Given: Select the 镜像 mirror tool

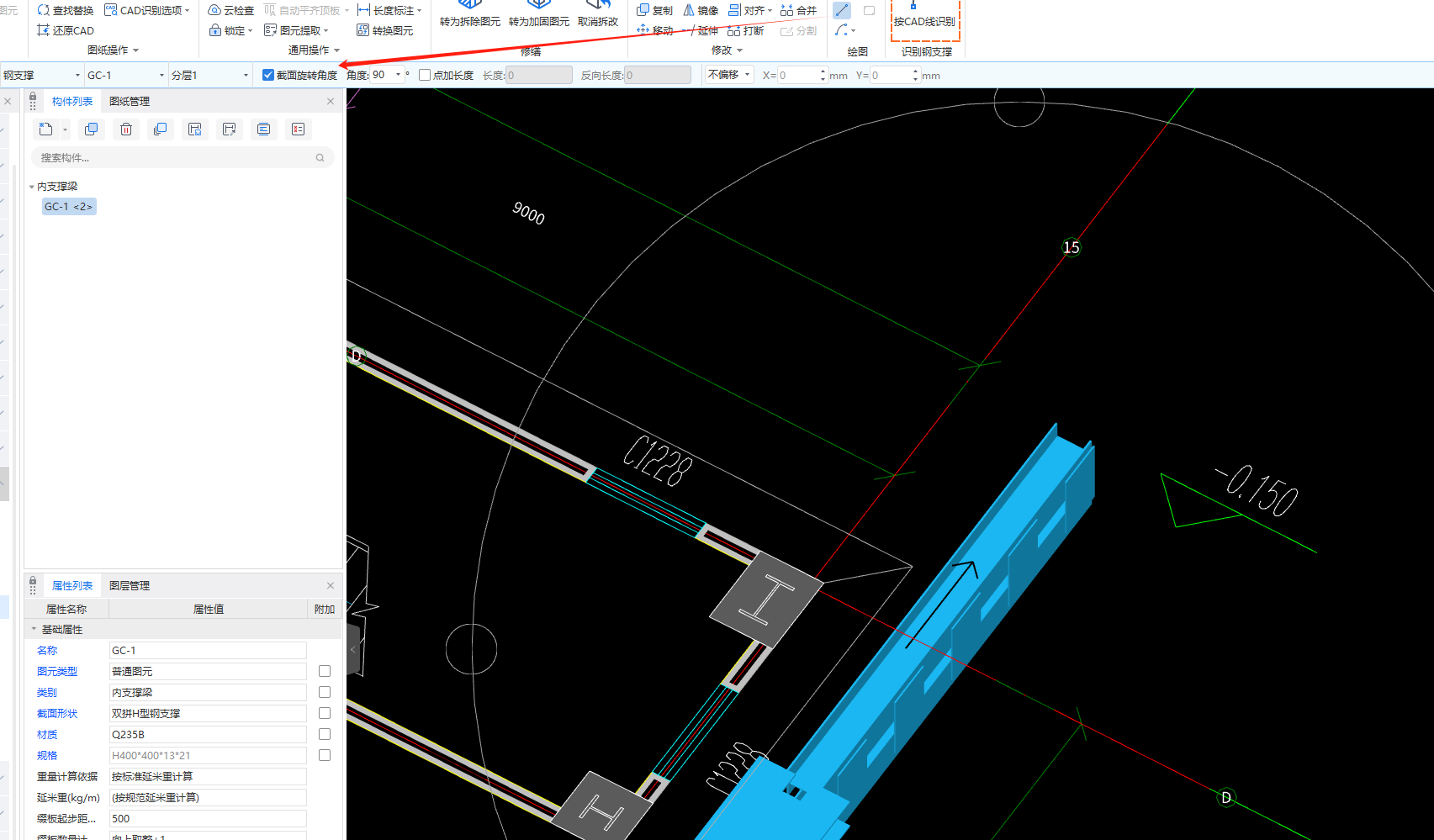Looking at the screenshot, I should [x=700, y=10].
